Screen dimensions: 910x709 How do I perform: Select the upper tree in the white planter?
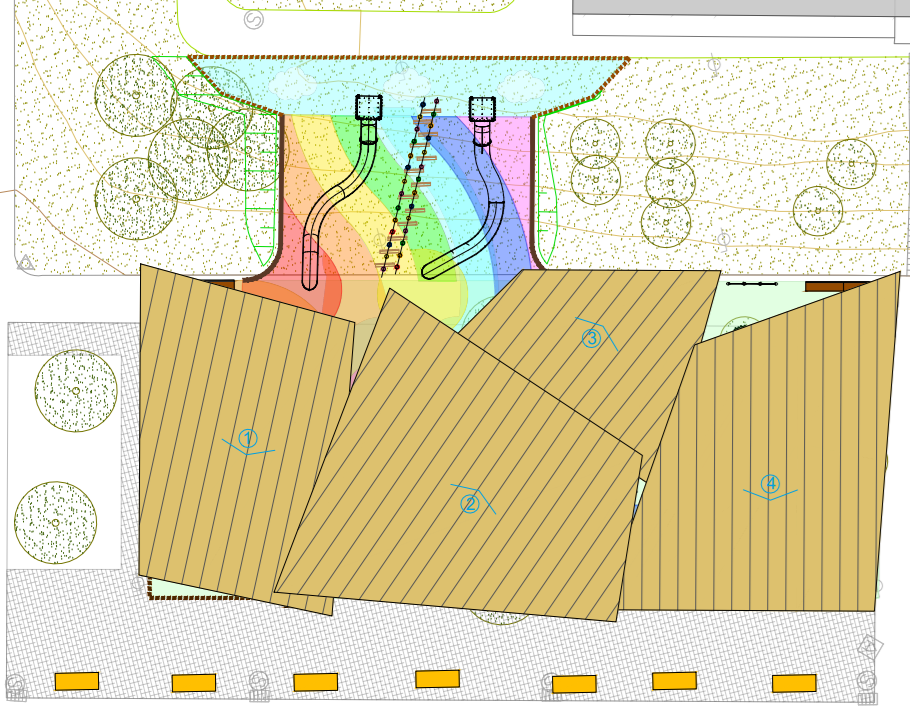click(x=76, y=391)
